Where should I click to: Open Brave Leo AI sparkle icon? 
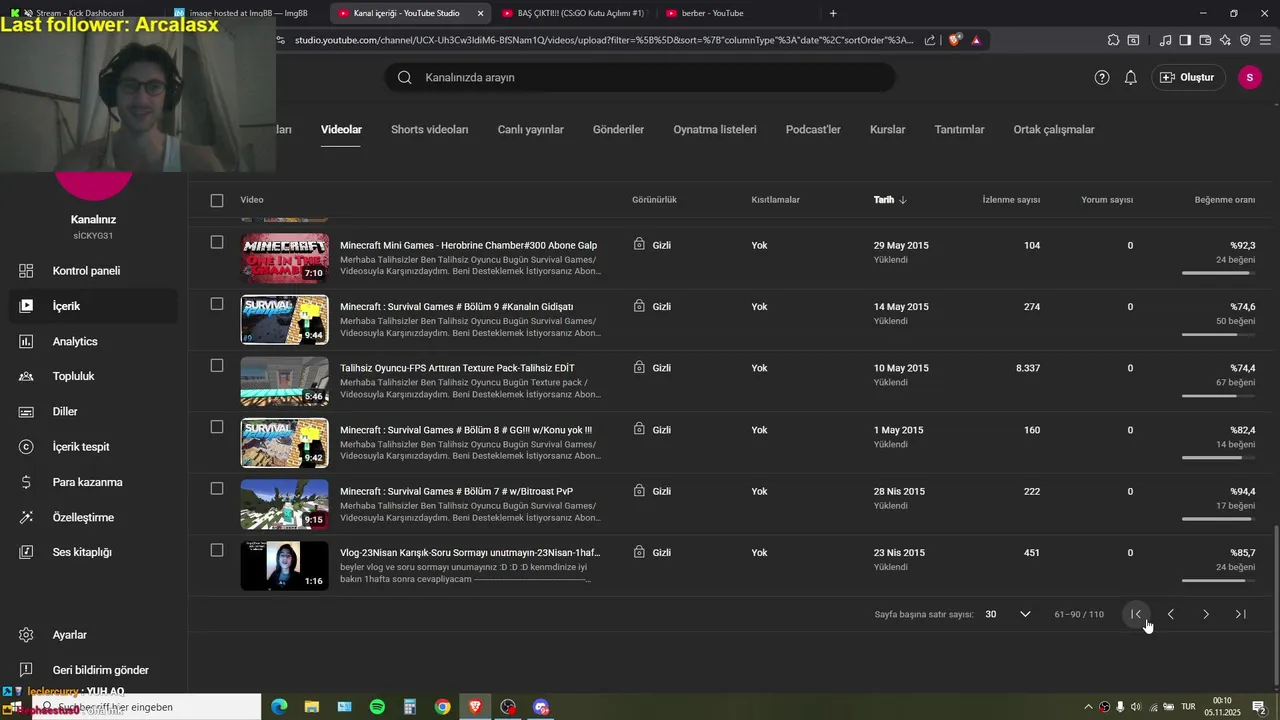point(1225,40)
